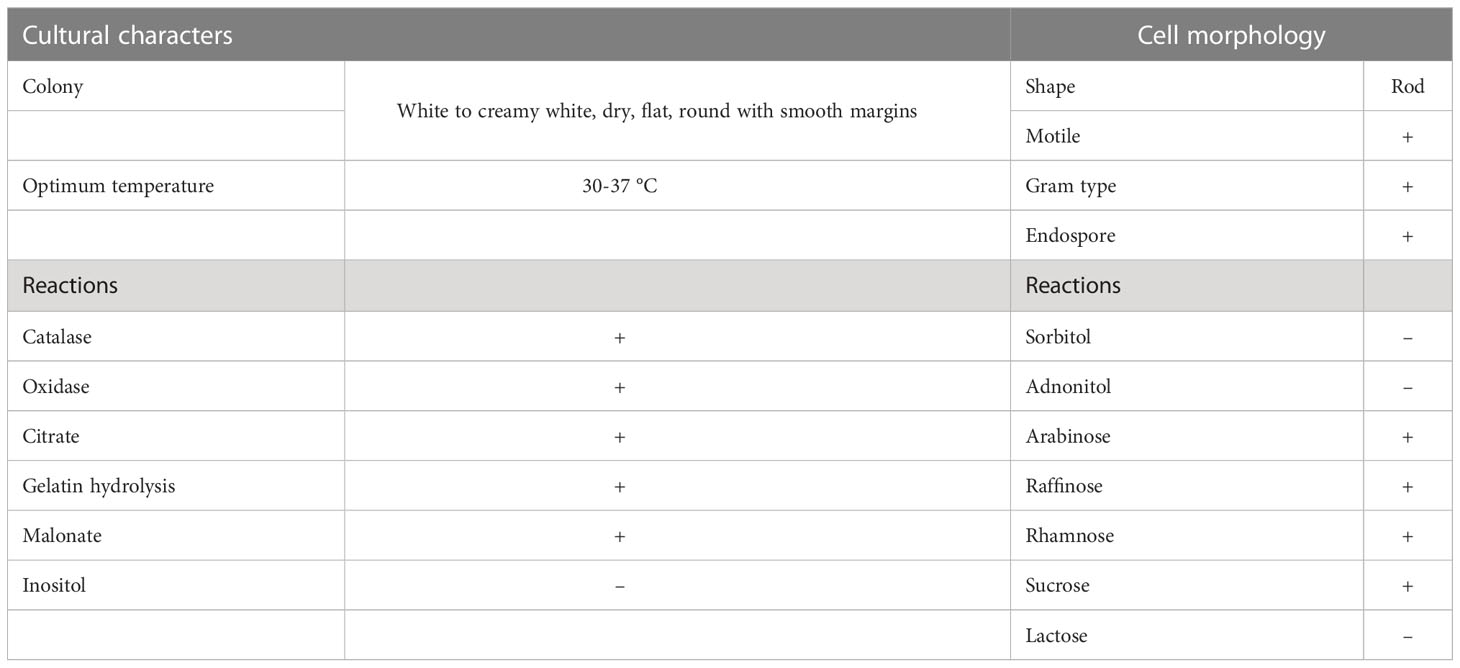Select the Lactose row label
1460x668 pixels.
1056,636
